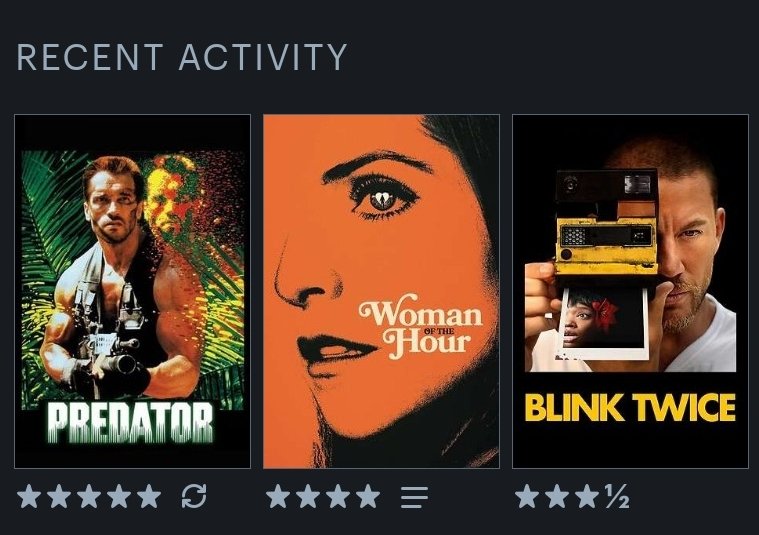
Task: Click the first star under Woman of the Hour
Action: pos(278,496)
